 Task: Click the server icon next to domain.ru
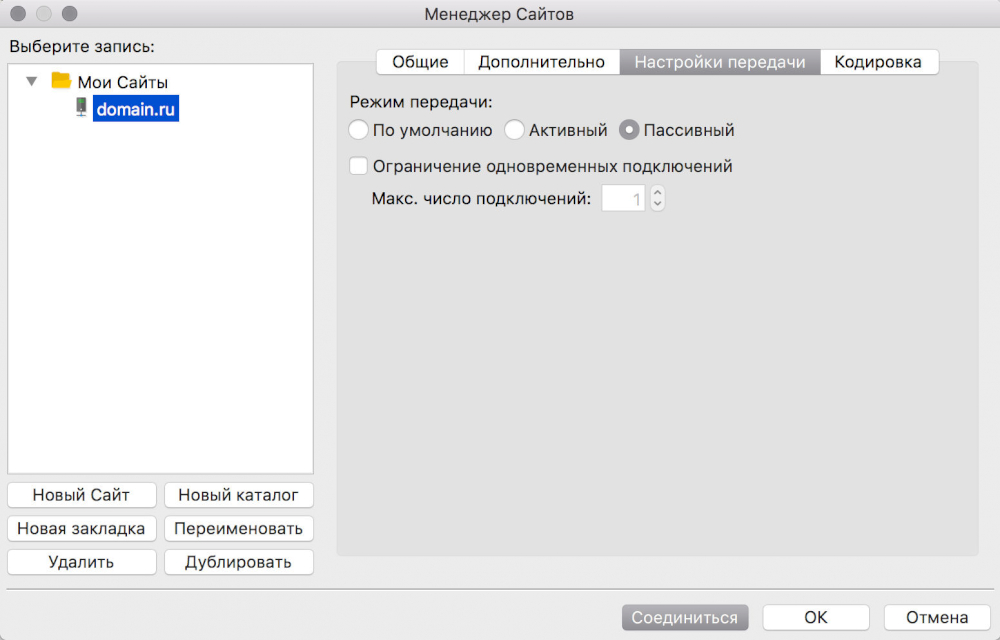81,109
